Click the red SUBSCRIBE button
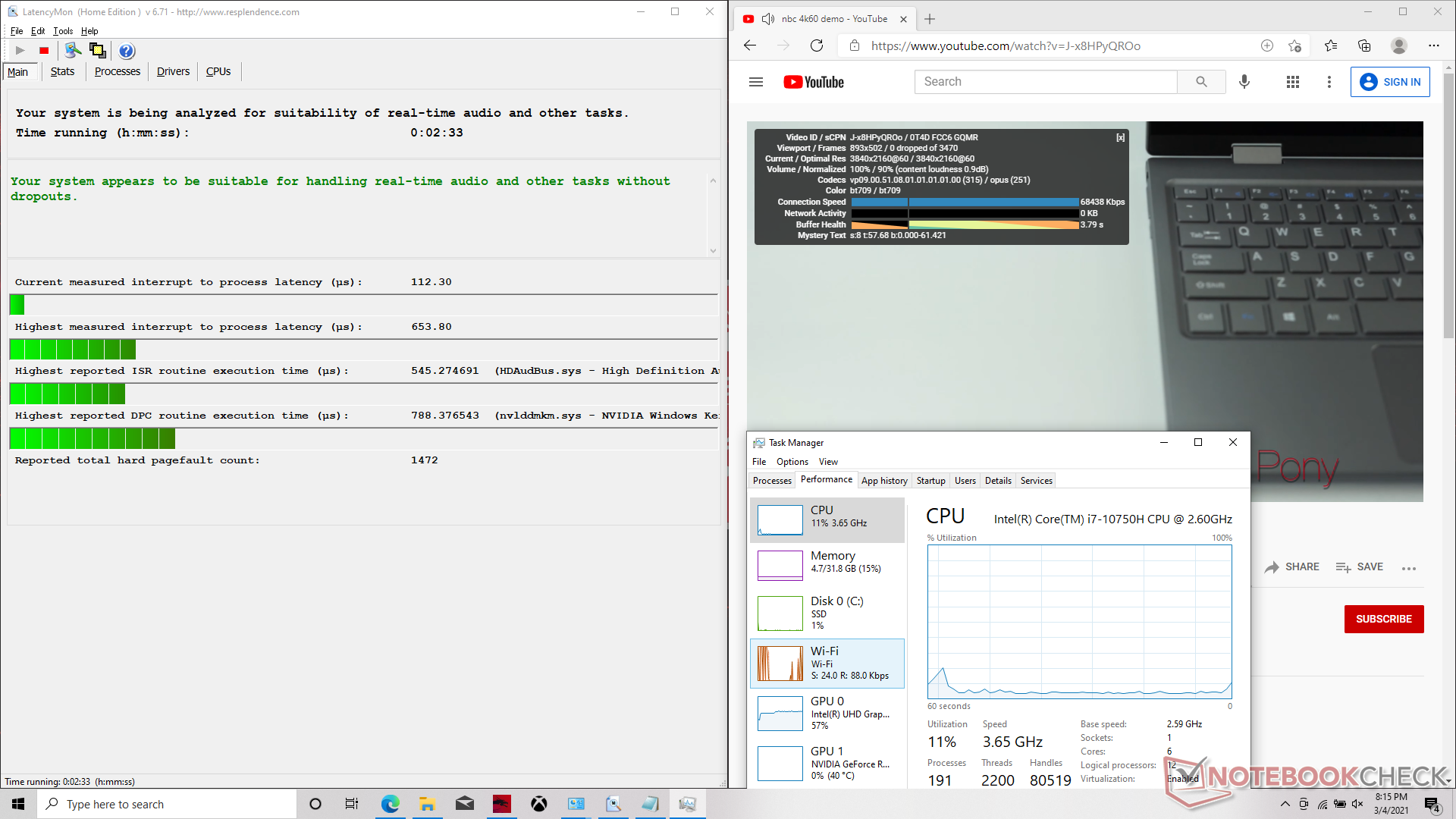 (x=1383, y=619)
